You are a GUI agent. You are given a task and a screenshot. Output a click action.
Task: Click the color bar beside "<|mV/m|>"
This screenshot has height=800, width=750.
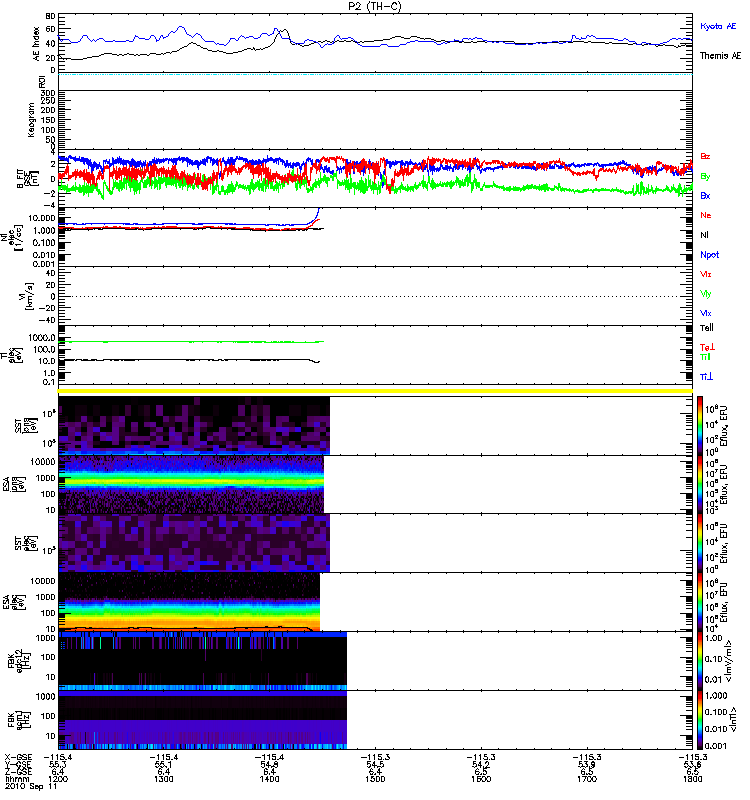coord(700,661)
